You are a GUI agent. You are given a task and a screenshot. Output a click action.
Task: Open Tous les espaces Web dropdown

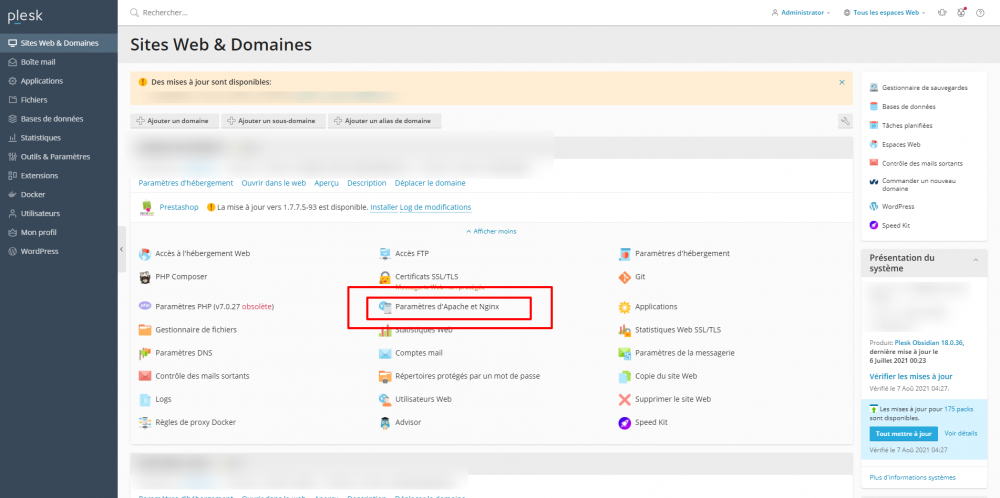884,13
